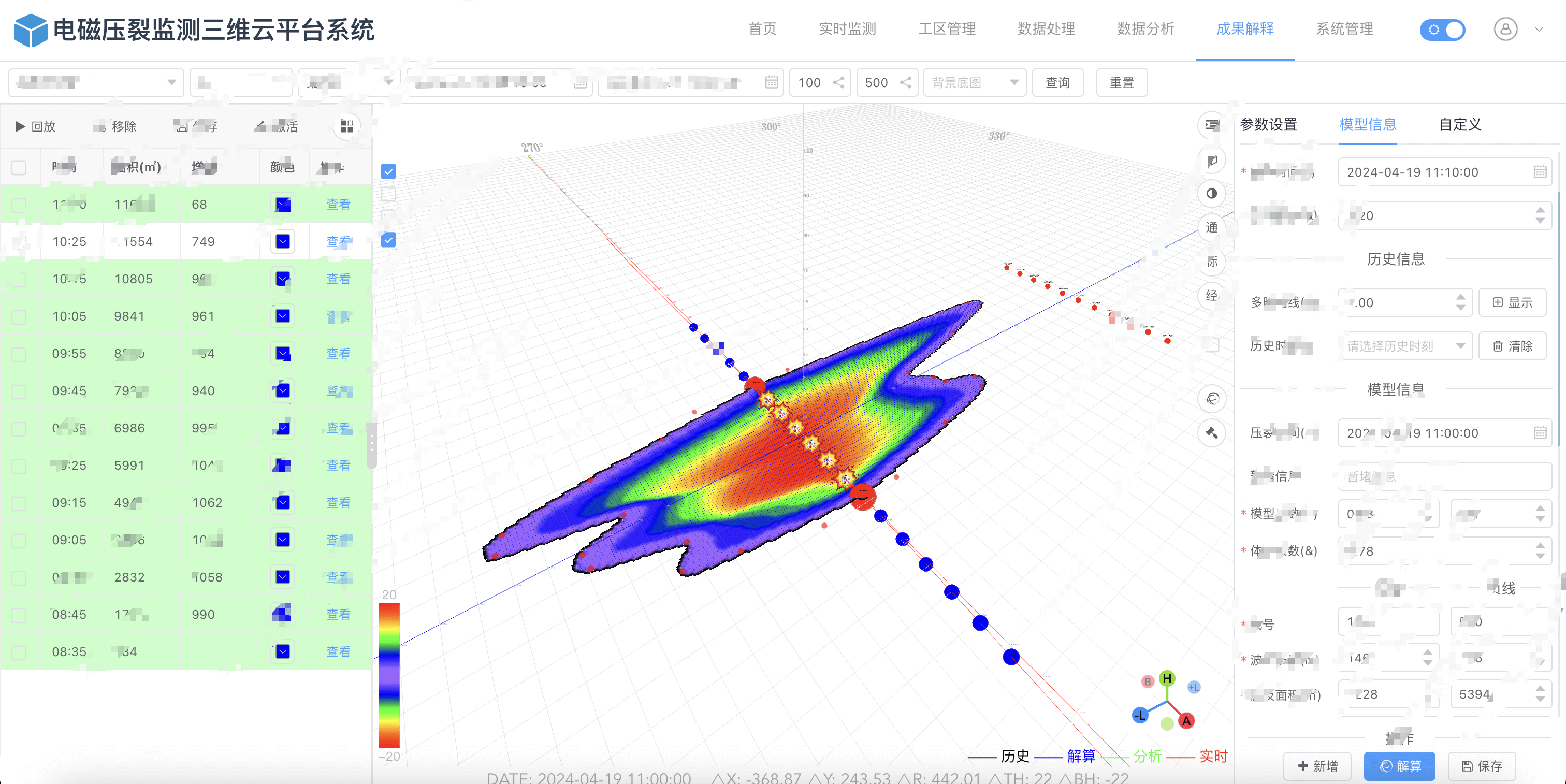Click the blue 解算 button

tap(1399, 766)
